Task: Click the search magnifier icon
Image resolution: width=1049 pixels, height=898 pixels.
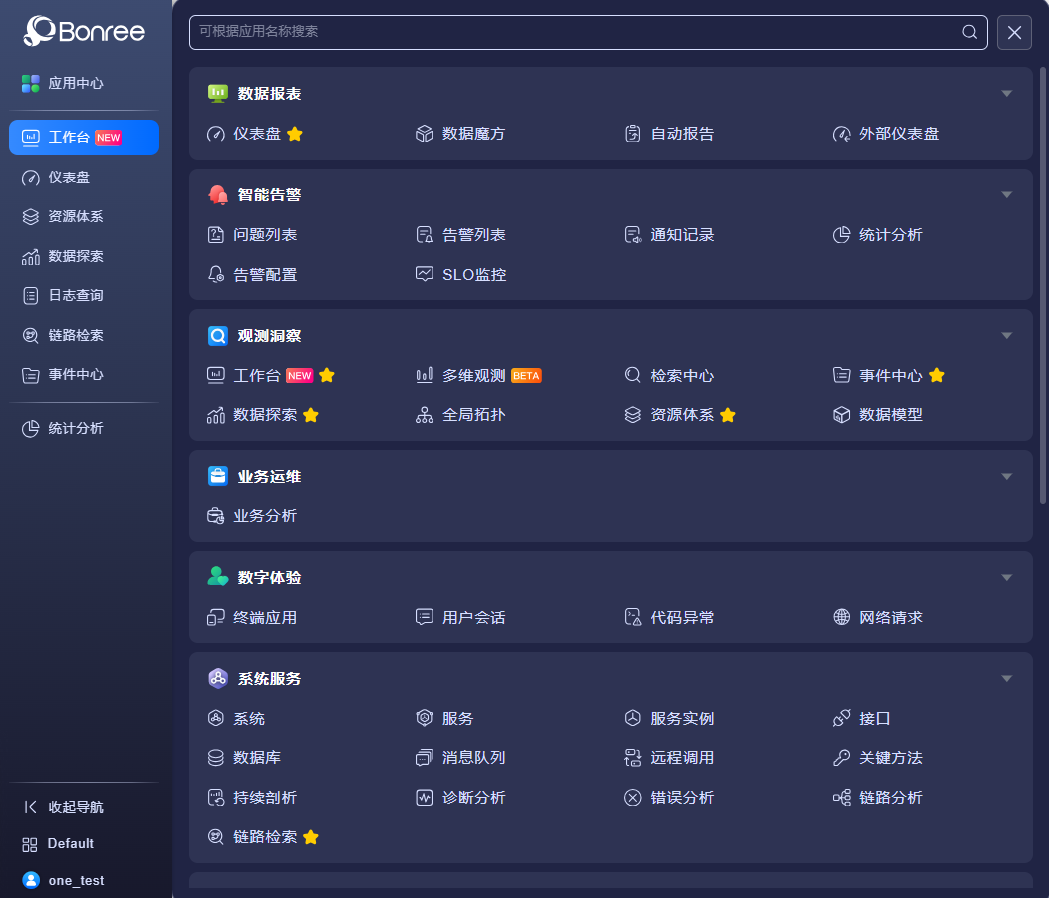Action: [969, 32]
